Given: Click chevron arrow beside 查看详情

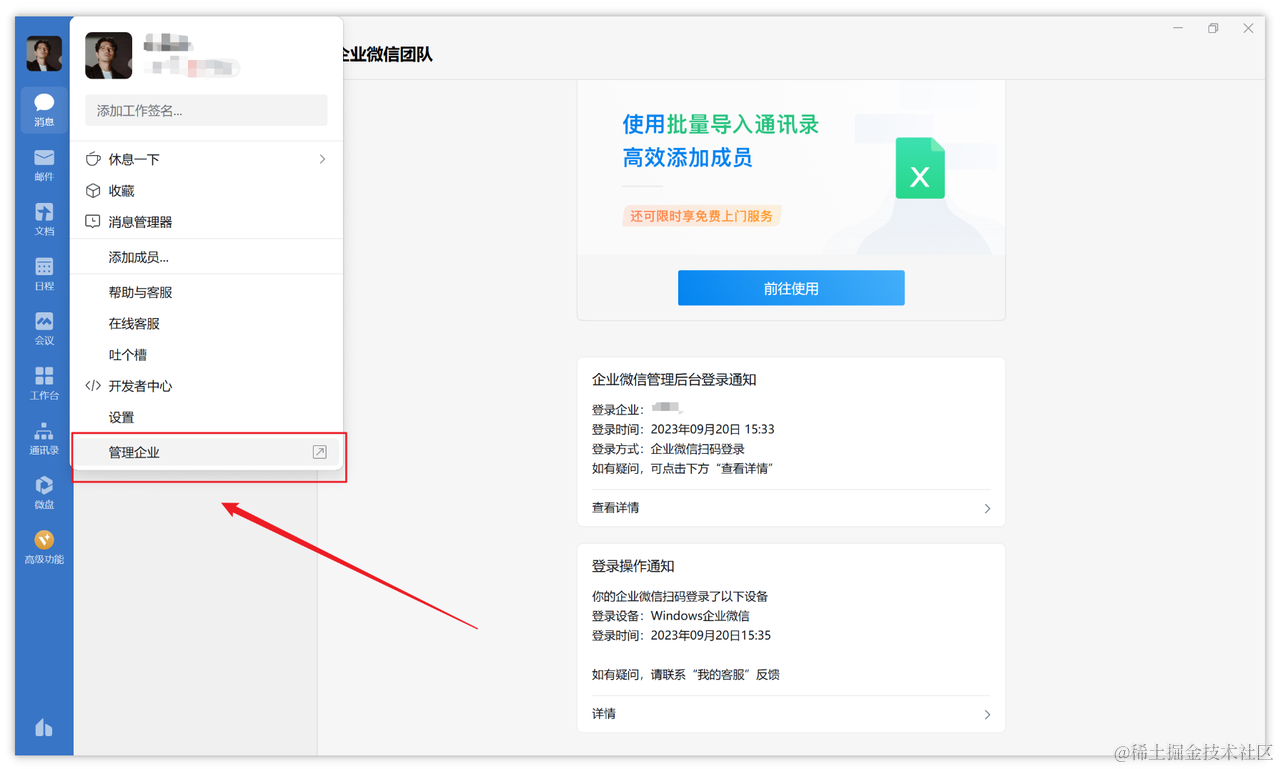Looking at the screenshot, I should (987, 509).
